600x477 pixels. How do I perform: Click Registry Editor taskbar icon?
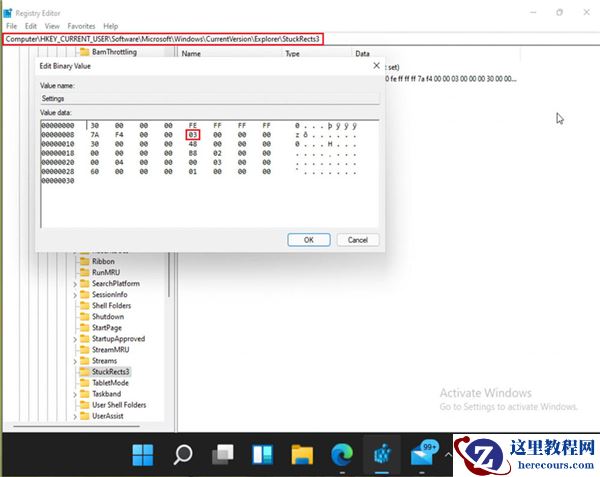382,454
